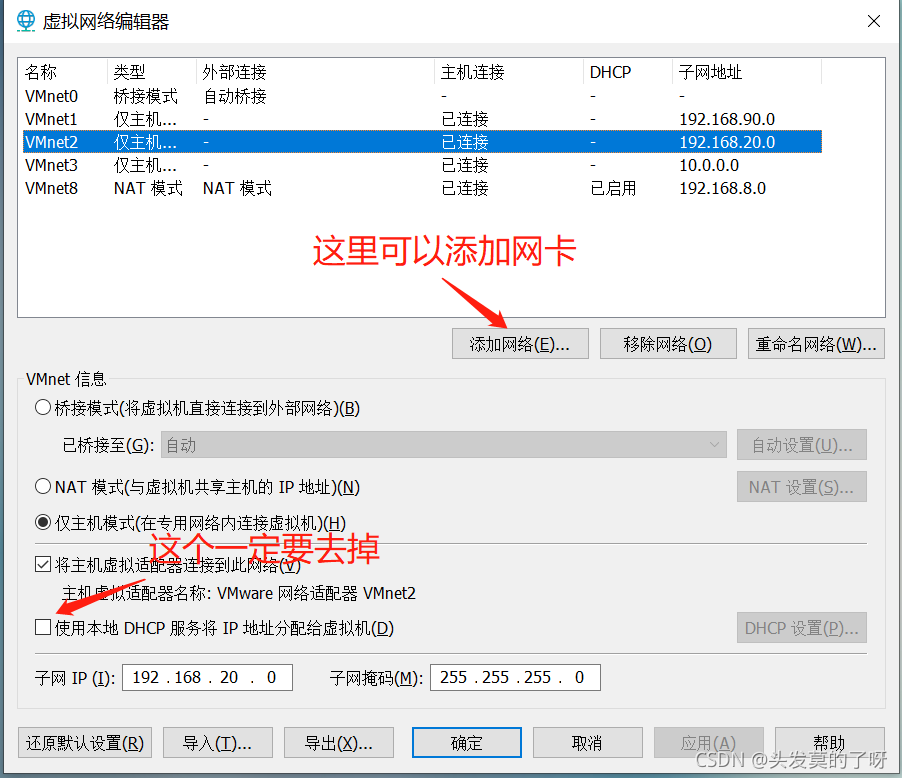Viewport: 902px width, 778px height.
Task: Click 还原默认设置(R) button
Action: click(x=85, y=743)
